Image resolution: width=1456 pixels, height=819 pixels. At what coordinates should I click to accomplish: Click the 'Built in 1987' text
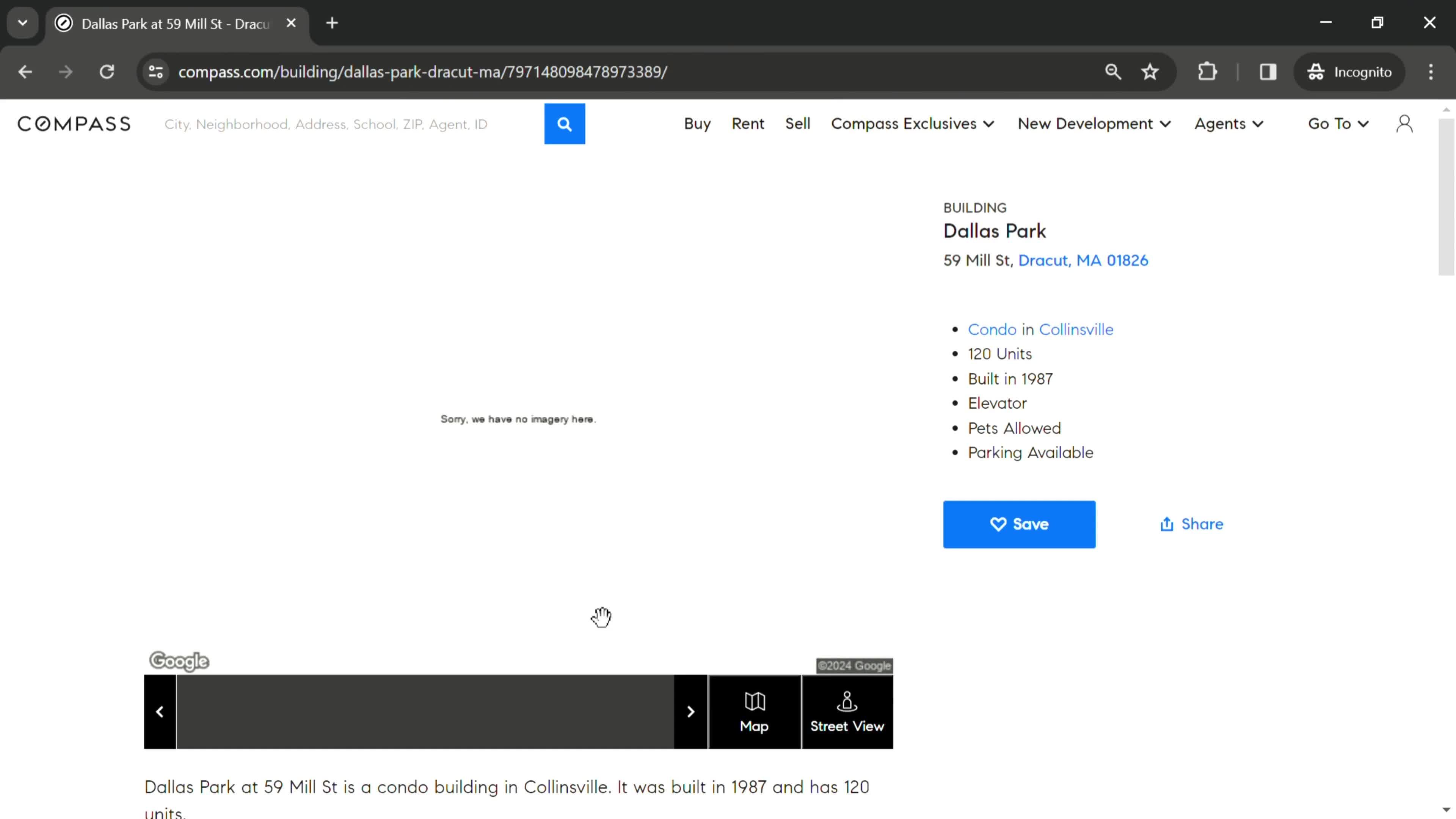[1010, 379]
